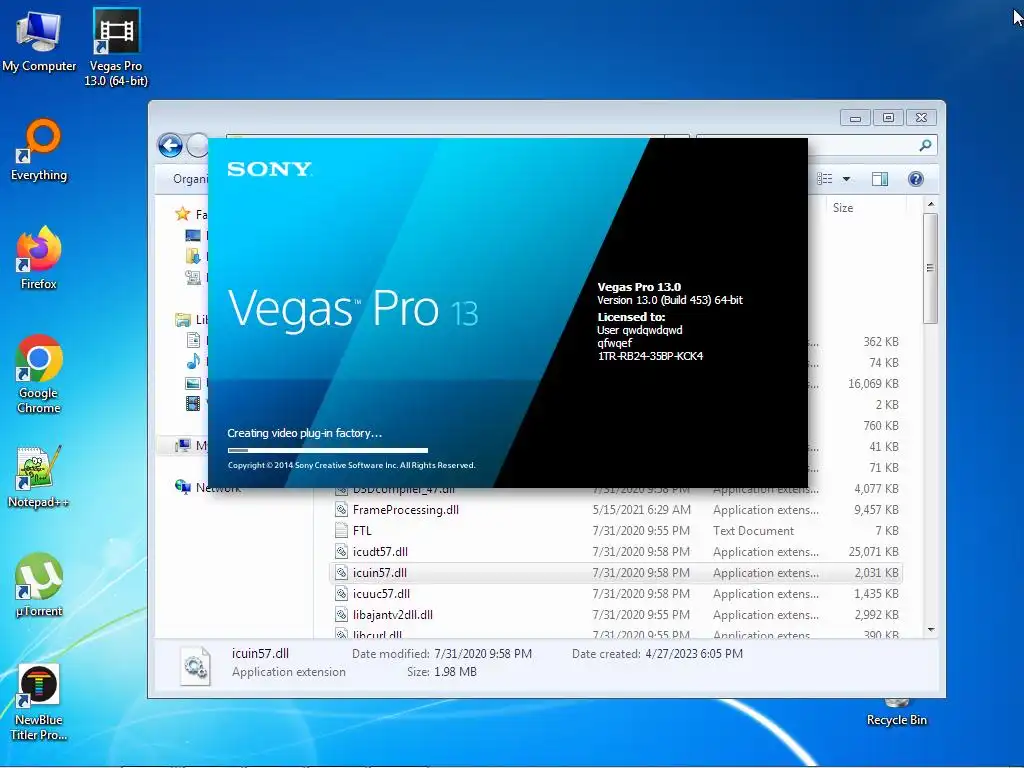Open NewBlue Titler Pro shortcut

coord(39,702)
